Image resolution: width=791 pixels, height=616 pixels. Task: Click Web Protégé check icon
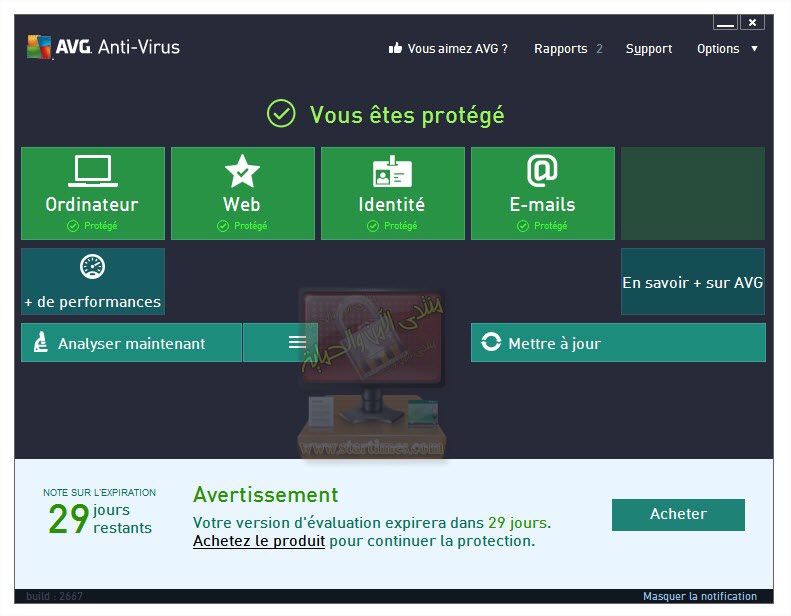pyautogui.click(x=222, y=226)
